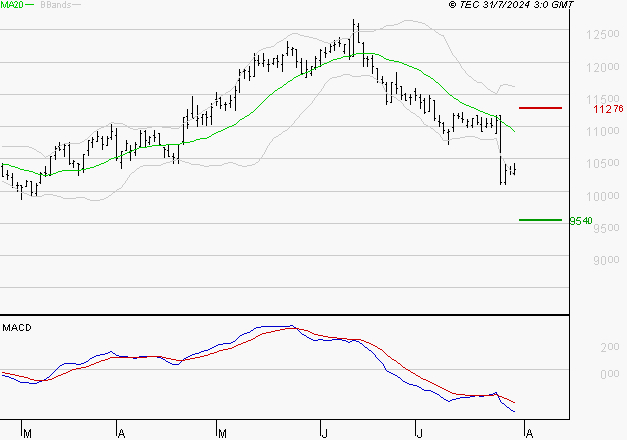Click the 9500 price axis label
This screenshot has width=627, height=440.
coord(606,228)
